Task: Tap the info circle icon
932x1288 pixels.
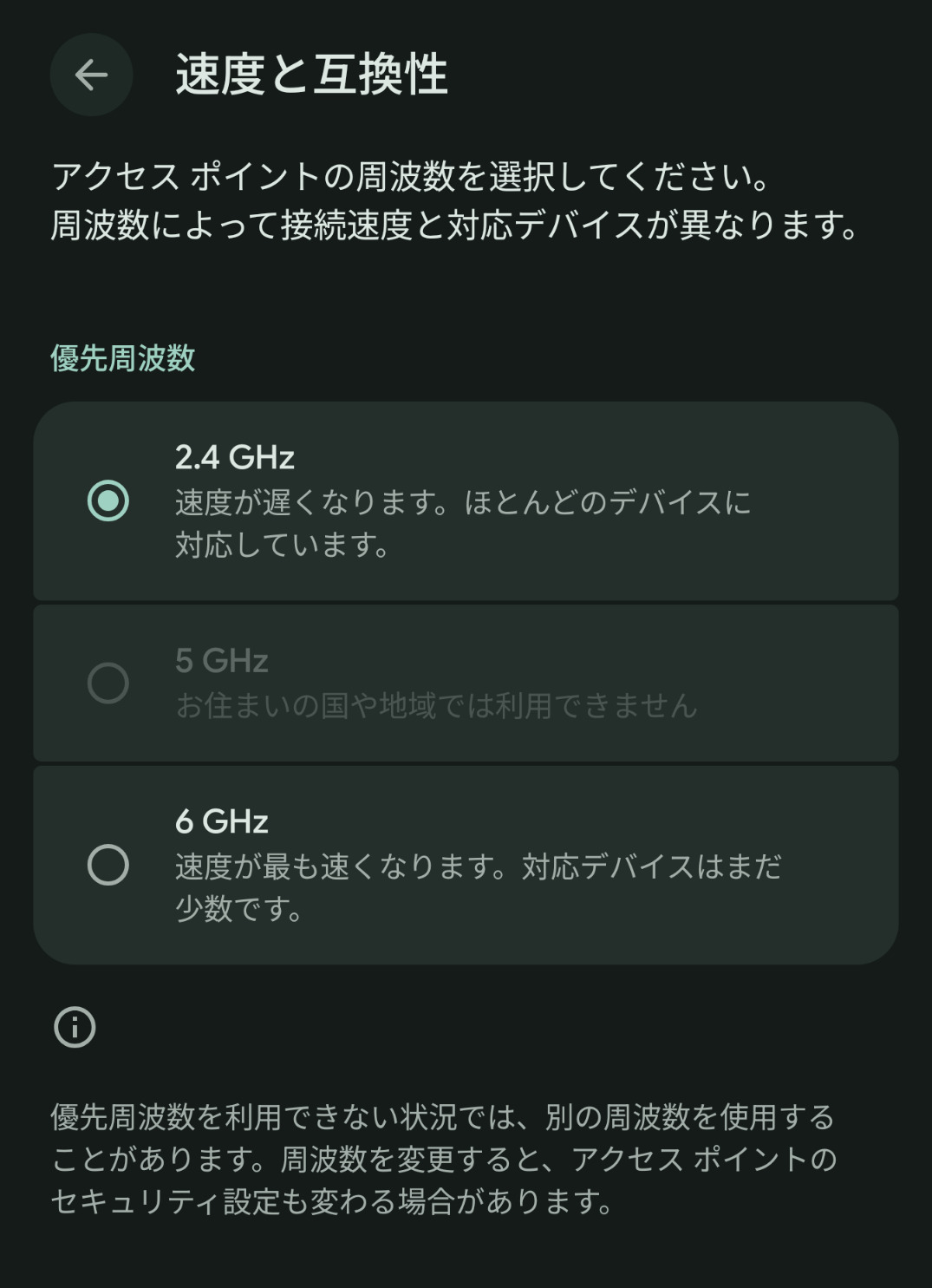Action: click(75, 1028)
